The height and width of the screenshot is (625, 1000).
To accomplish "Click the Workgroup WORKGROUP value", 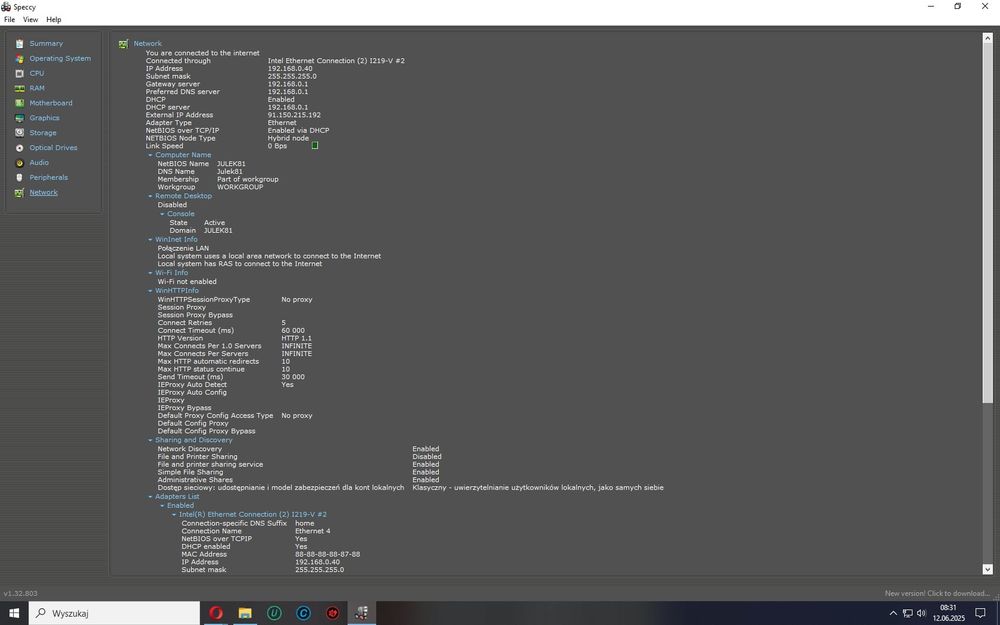I will pos(240,187).
